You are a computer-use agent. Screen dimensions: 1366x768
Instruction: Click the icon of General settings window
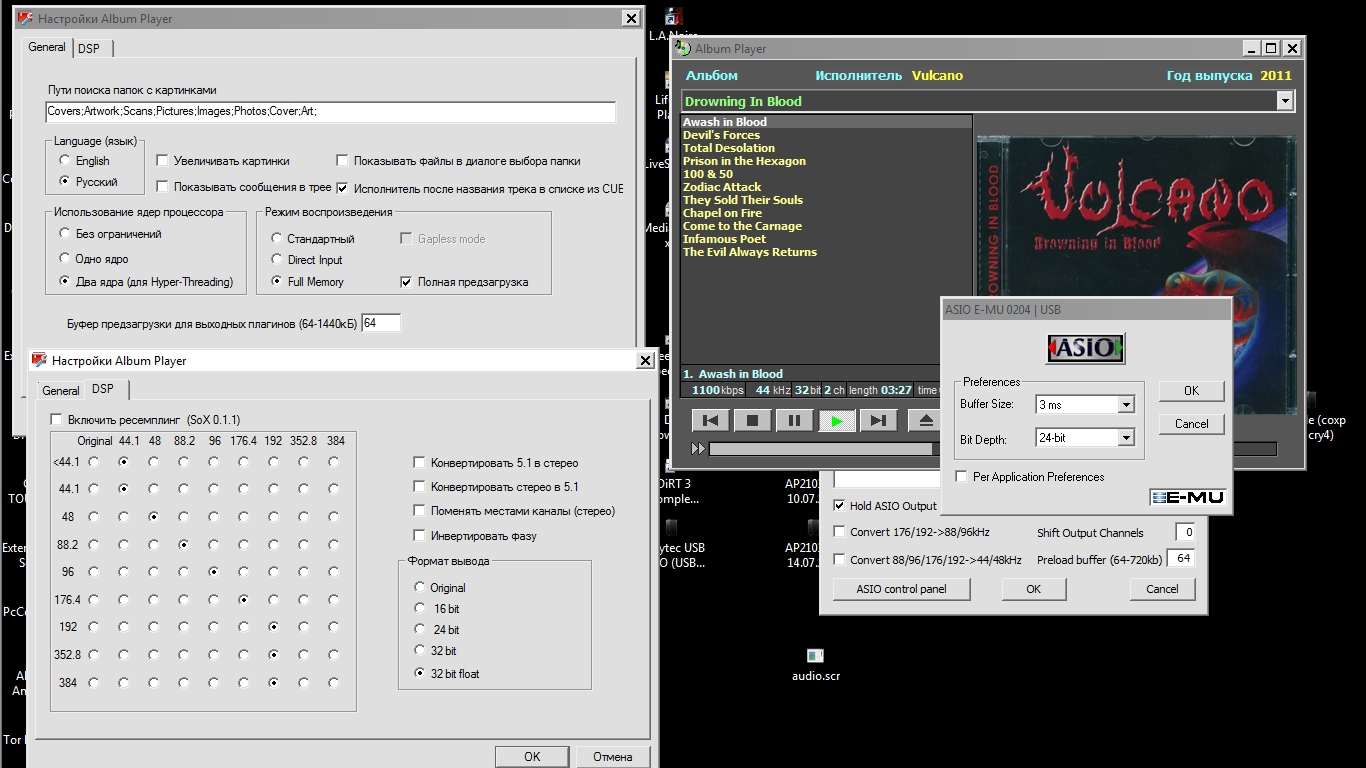pos(26,18)
